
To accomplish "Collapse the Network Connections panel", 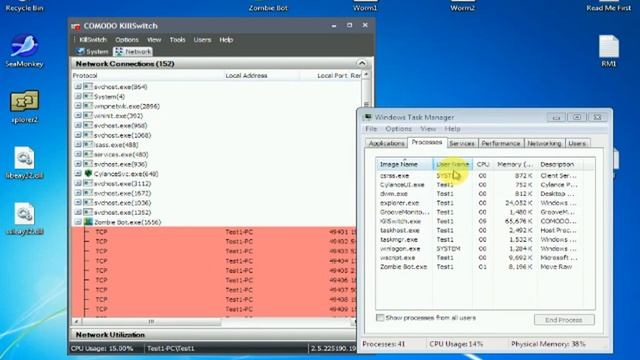I will click(x=362, y=64).
